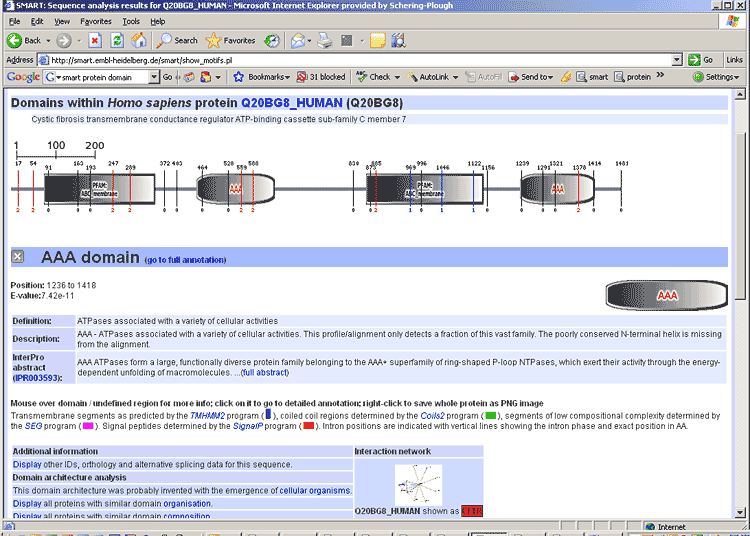Viewport: 750px width, 536px height.
Task: Open the History toolbar icon
Action: click(x=272, y=41)
